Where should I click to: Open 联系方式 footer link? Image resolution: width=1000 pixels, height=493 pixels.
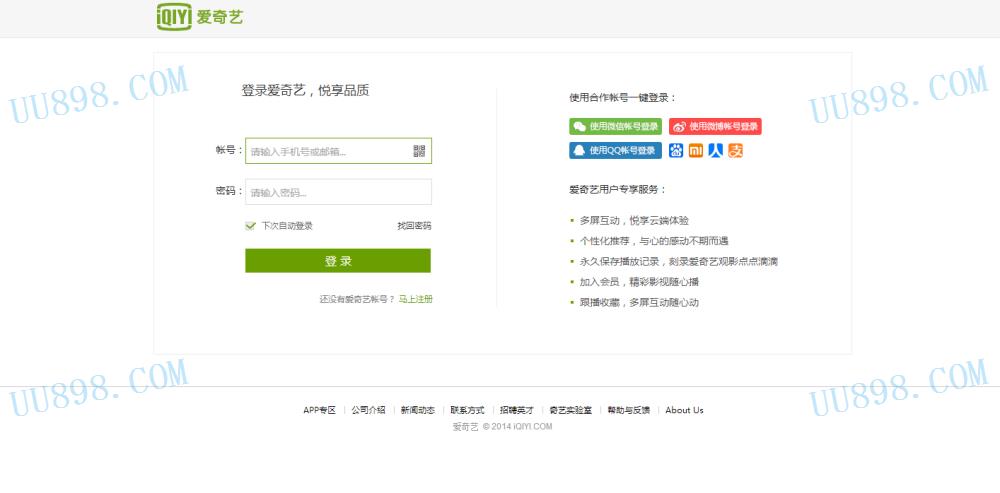(x=467, y=410)
